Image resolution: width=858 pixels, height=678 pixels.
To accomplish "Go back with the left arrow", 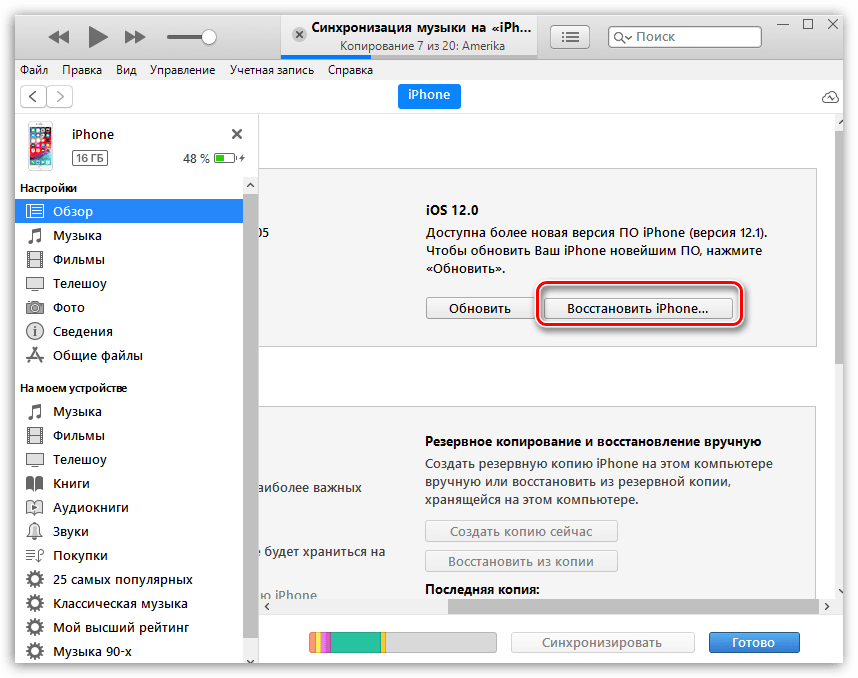I will [34, 96].
